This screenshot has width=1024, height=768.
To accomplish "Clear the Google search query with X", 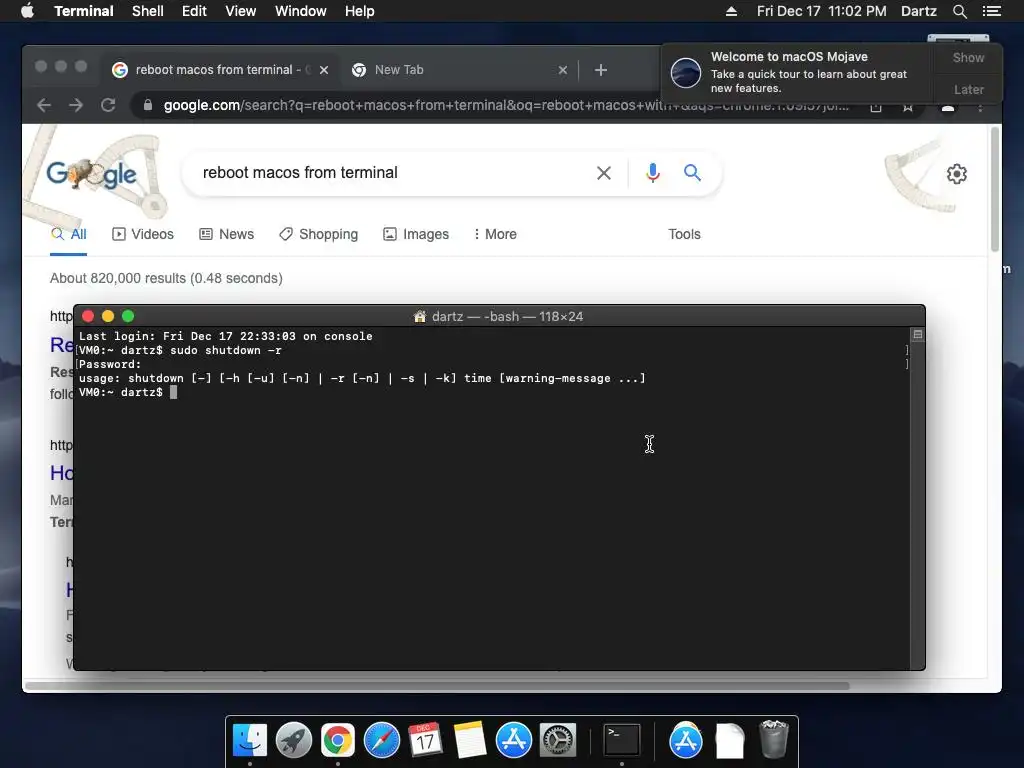I will (x=603, y=173).
